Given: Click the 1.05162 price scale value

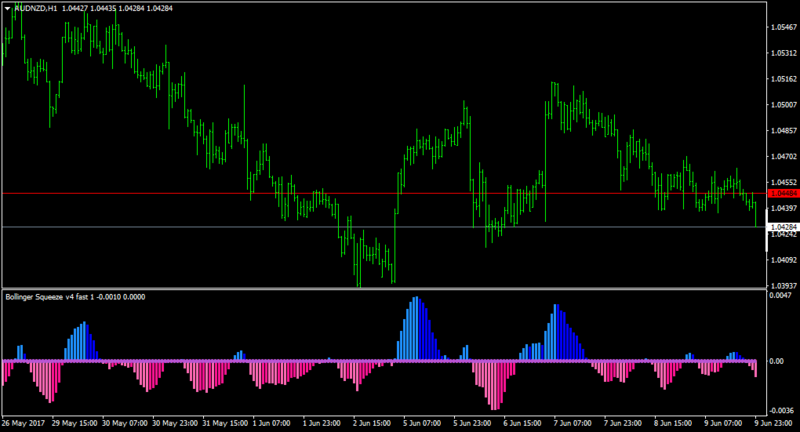Looking at the screenshot, I should click(x=784, y=79).
